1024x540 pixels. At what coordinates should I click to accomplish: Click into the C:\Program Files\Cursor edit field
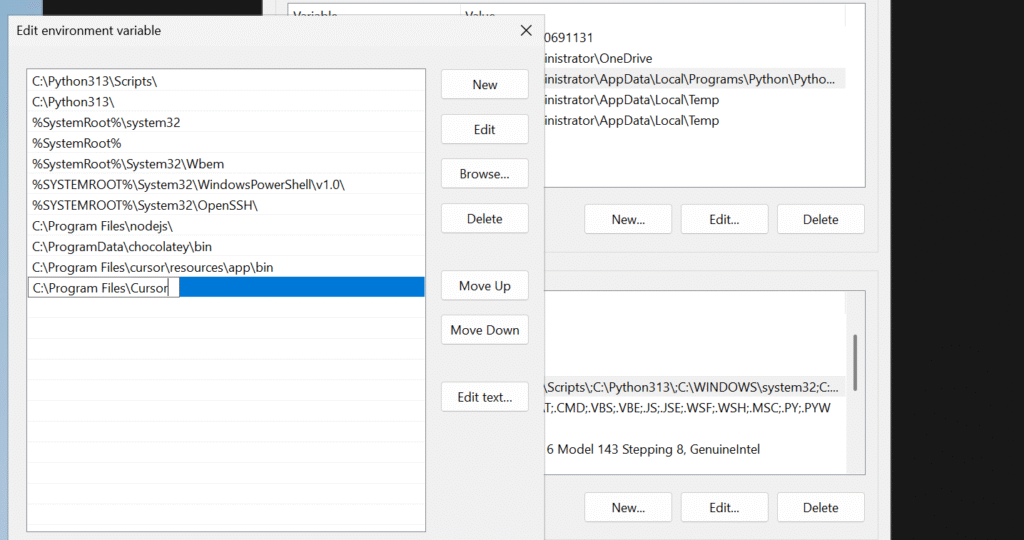coord(104,288)
